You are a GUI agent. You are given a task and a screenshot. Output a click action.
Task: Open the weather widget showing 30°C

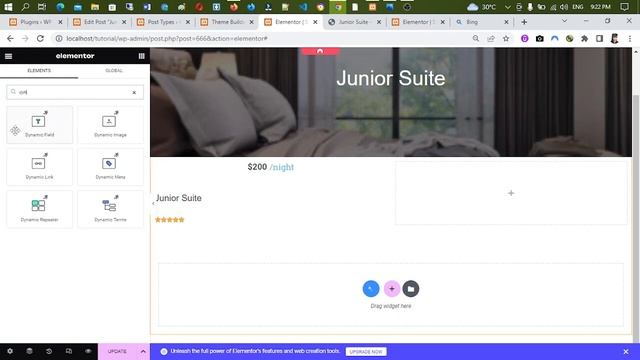point(482,7)
